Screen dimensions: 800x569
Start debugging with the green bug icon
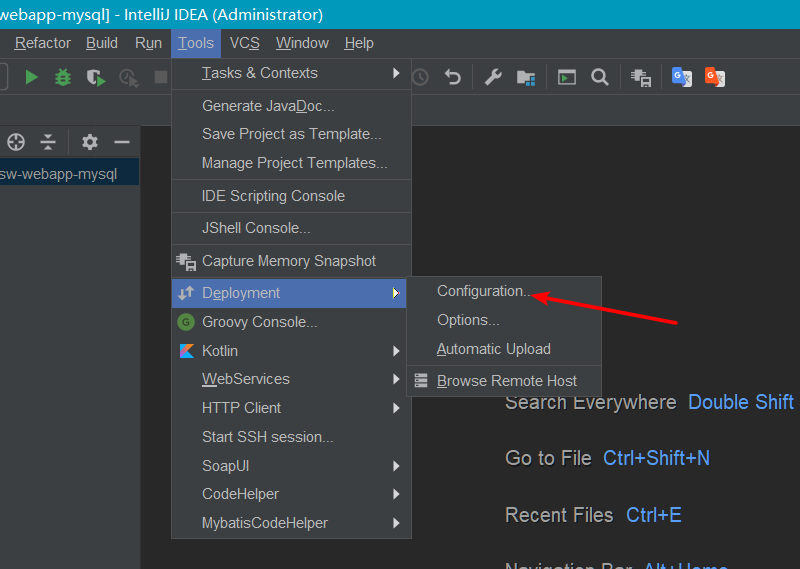[63, 78]
